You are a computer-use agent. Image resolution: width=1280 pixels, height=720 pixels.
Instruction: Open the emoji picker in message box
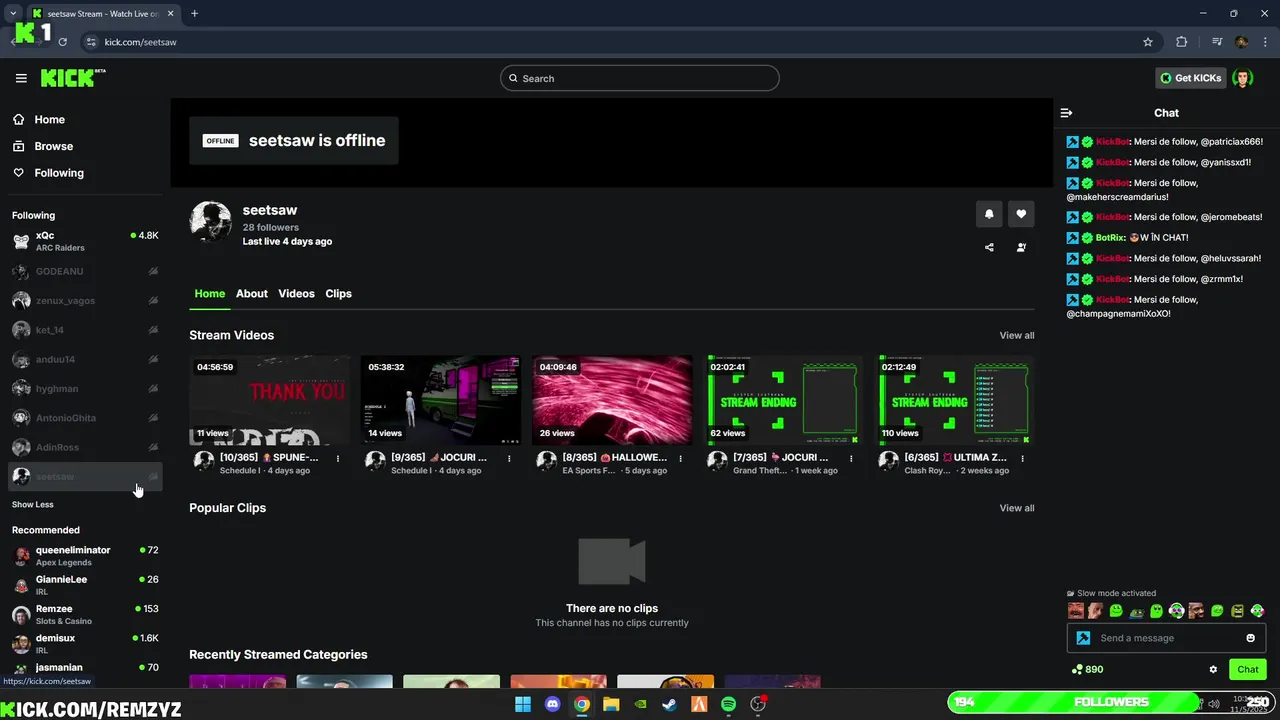[x=1250, y=638]
